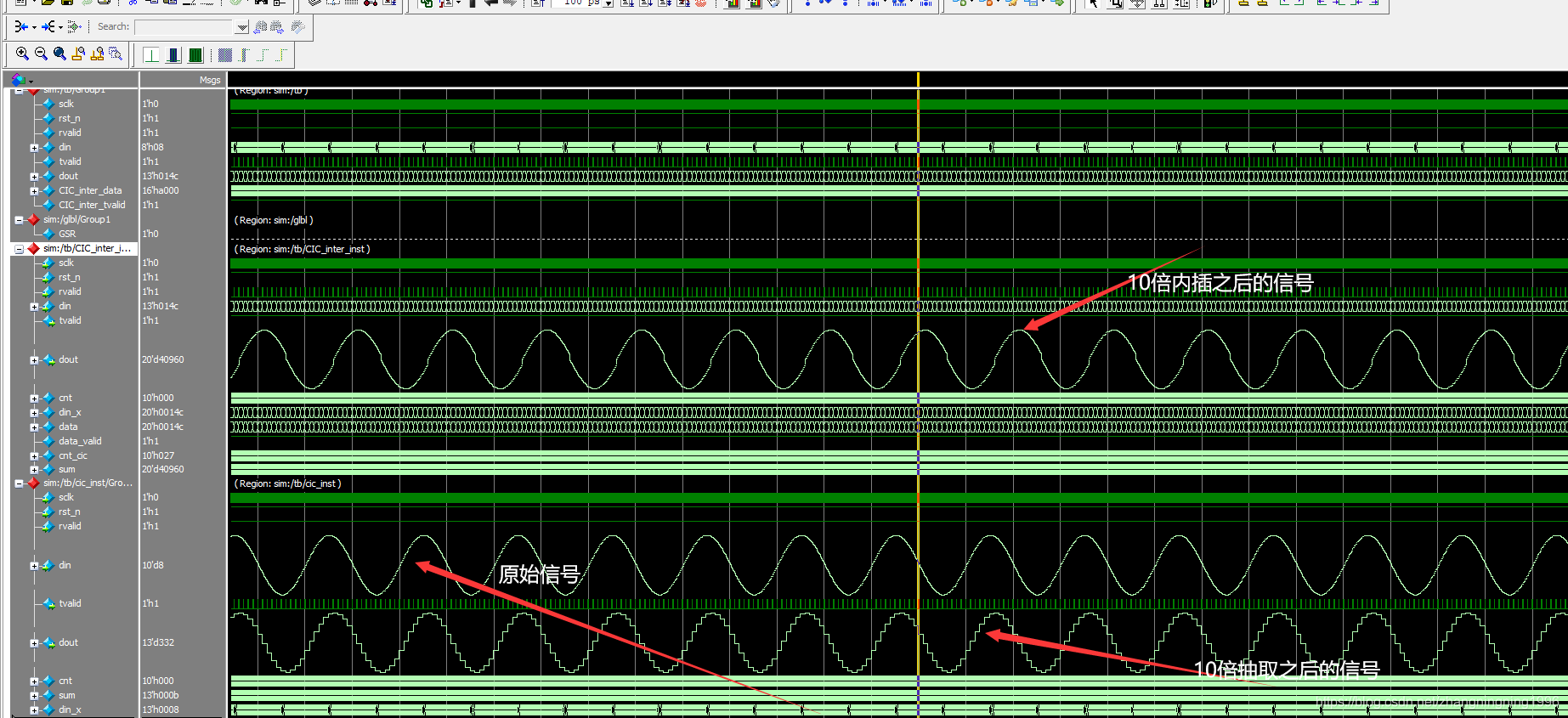
Task: Select the GSR signal
Action: point(67,234)
